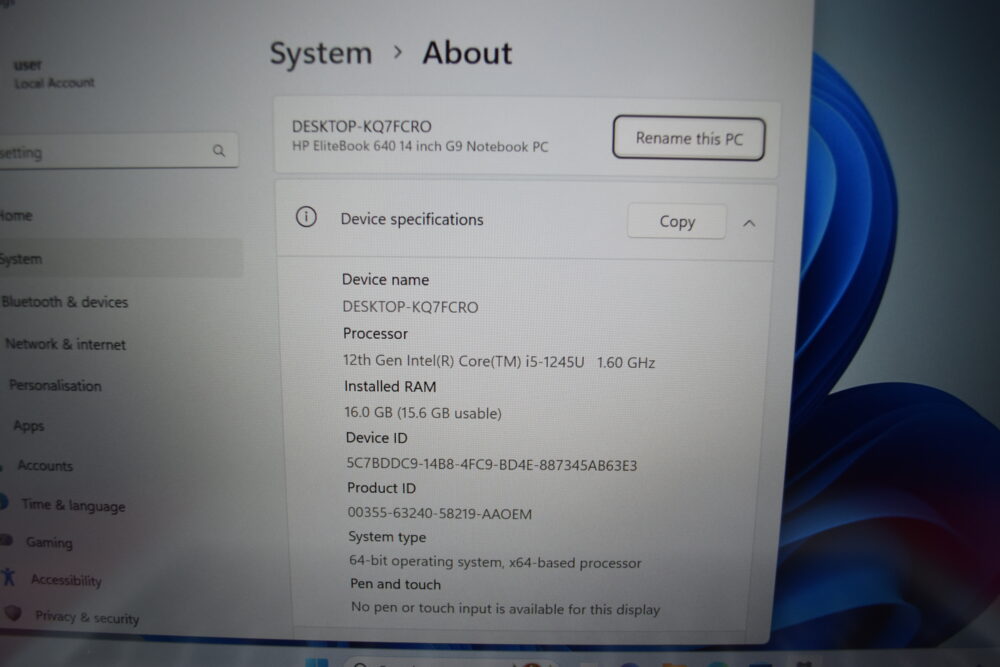
Task: Click the Device specifications info icon
Action: click(x=306, y=217)
